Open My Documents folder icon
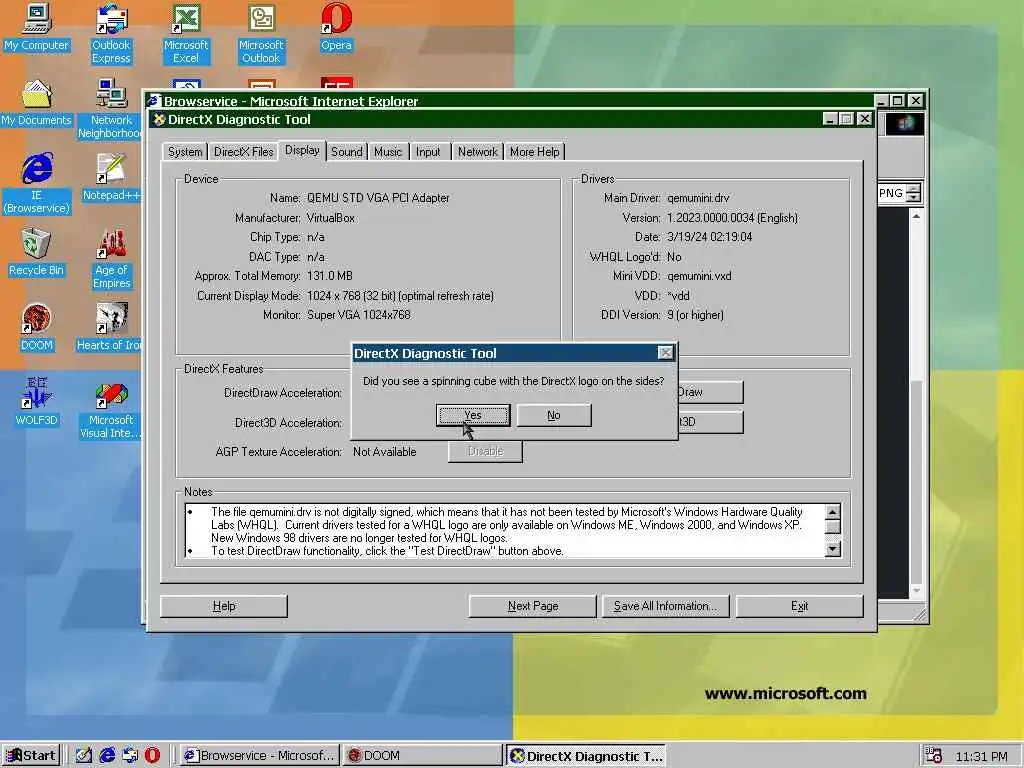This screenshot has height=768, width=1024. pos(37,103)
